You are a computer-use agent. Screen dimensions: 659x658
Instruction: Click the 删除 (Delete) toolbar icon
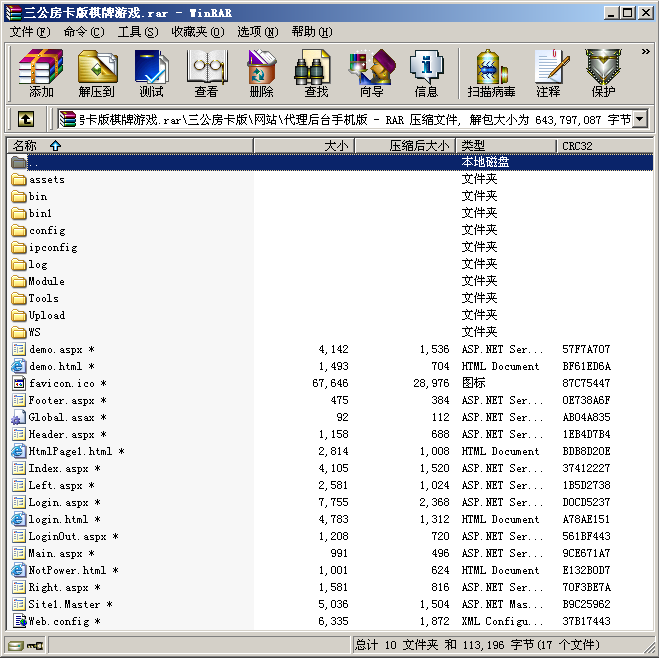click(261, 73)
